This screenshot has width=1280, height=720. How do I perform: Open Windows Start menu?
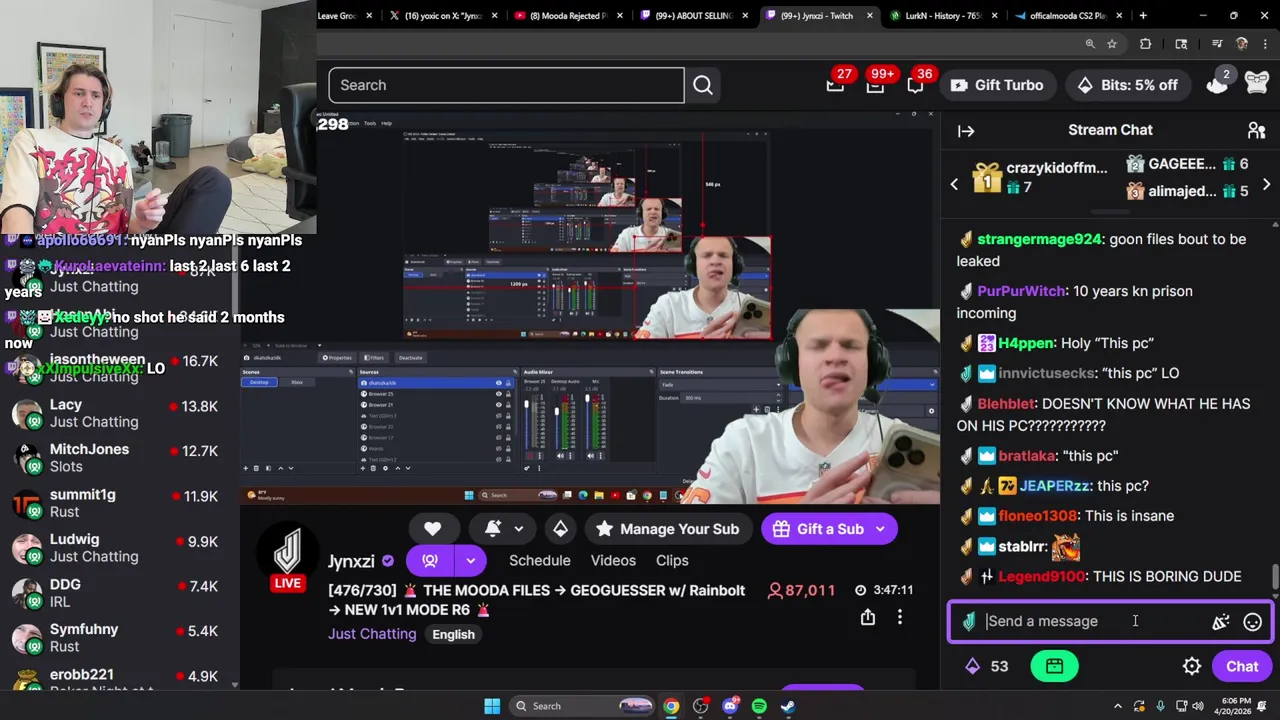(x=492, y=706)
